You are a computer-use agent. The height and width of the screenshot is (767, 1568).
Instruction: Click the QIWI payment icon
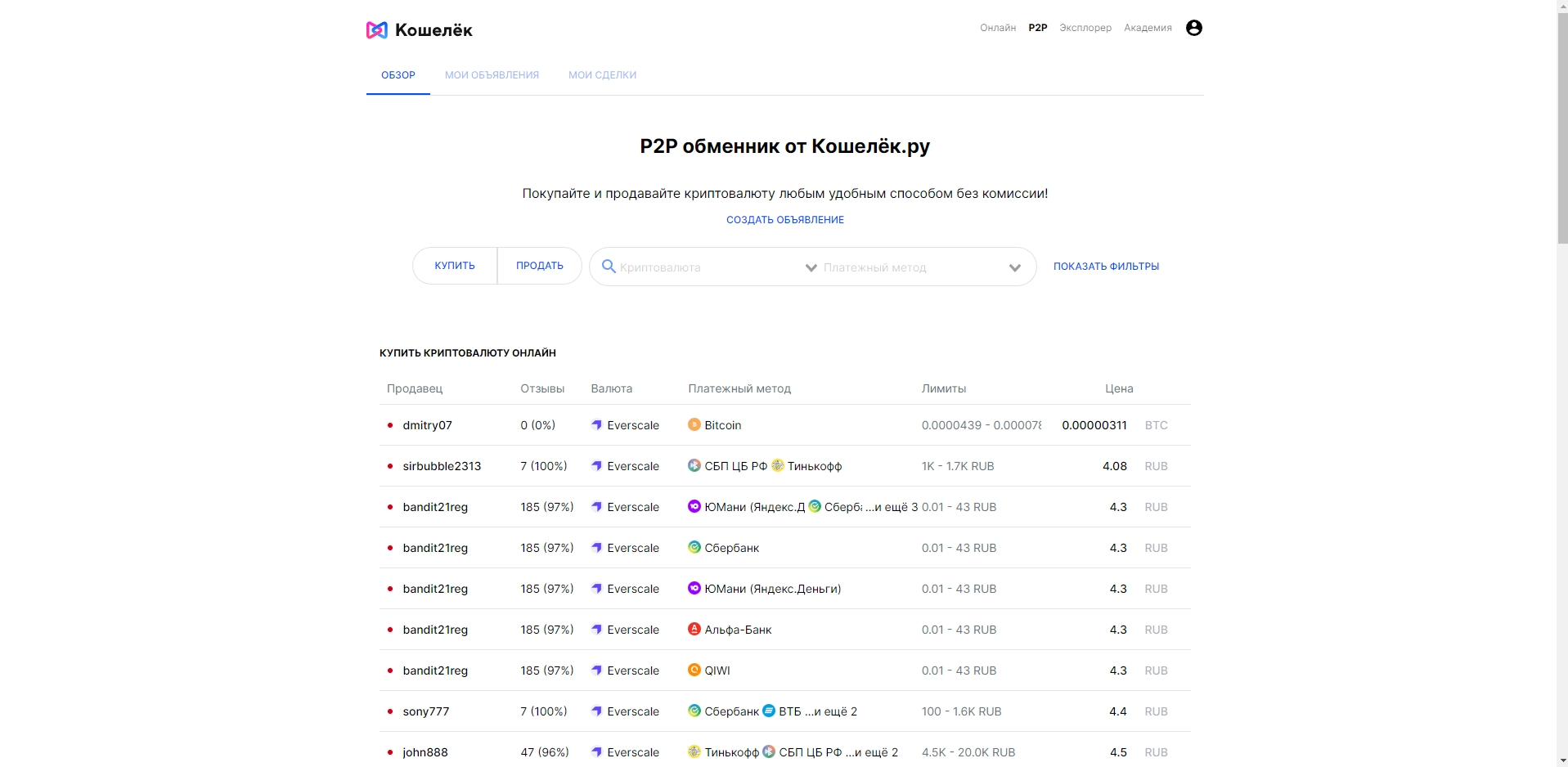click(694, 670)
